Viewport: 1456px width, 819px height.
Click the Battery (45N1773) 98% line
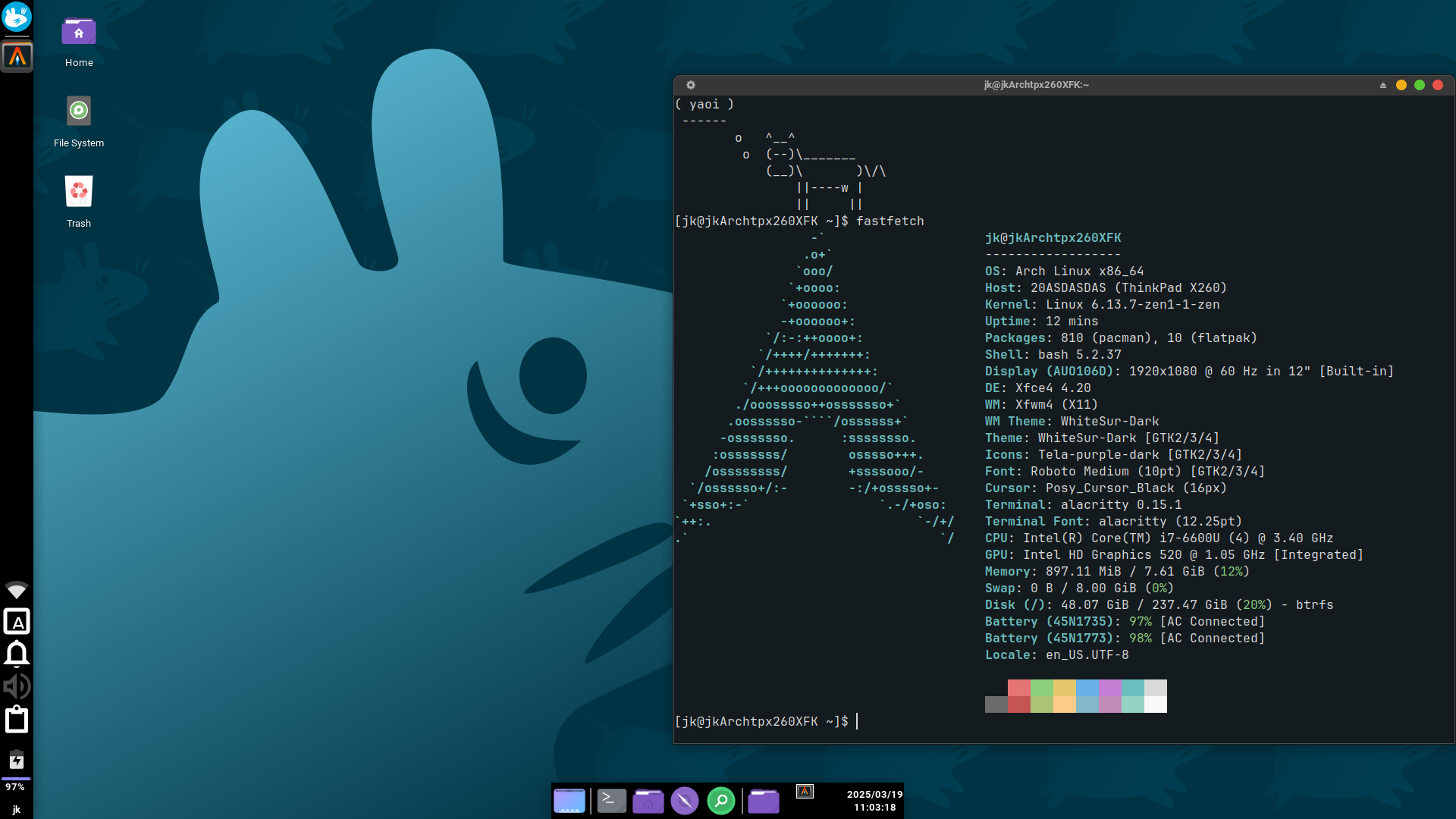1125,638
